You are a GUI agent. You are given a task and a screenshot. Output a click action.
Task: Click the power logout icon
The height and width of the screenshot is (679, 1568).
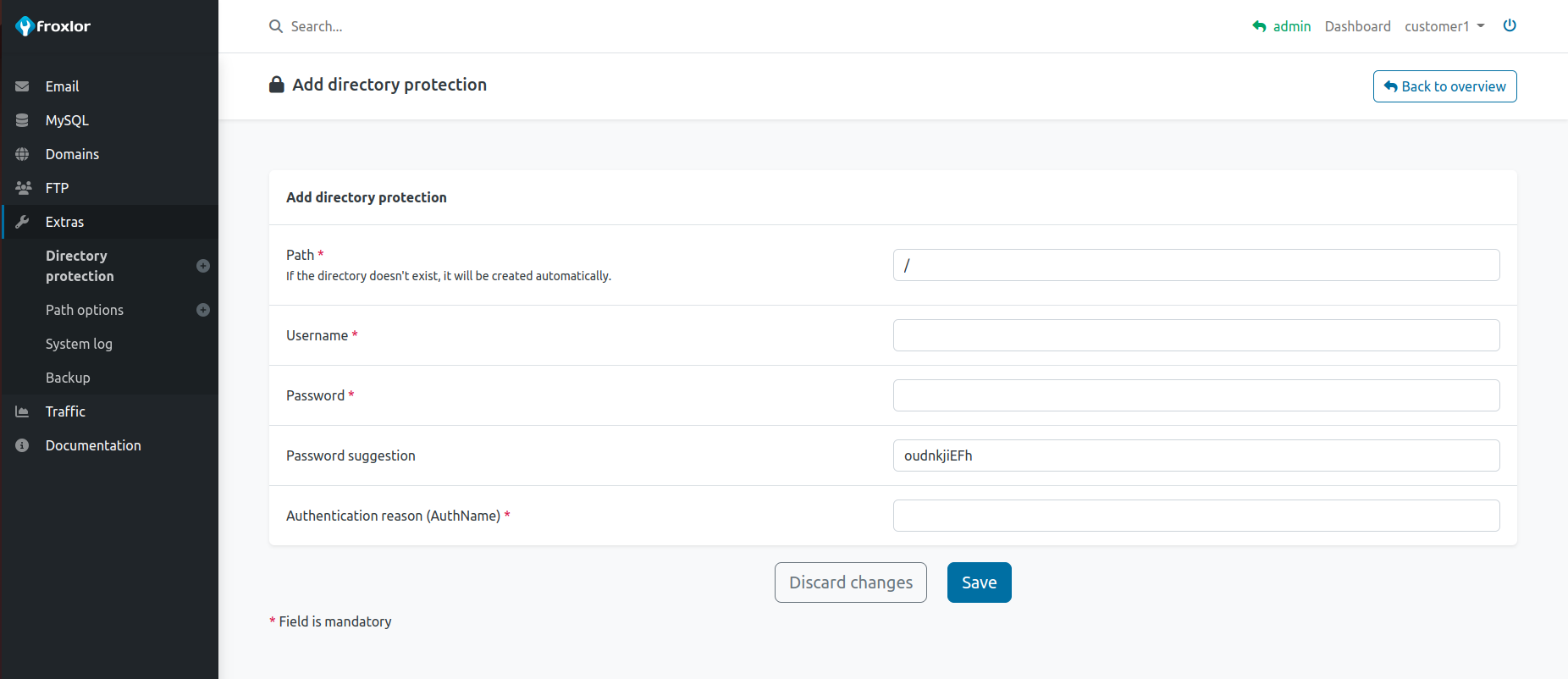1510,25
